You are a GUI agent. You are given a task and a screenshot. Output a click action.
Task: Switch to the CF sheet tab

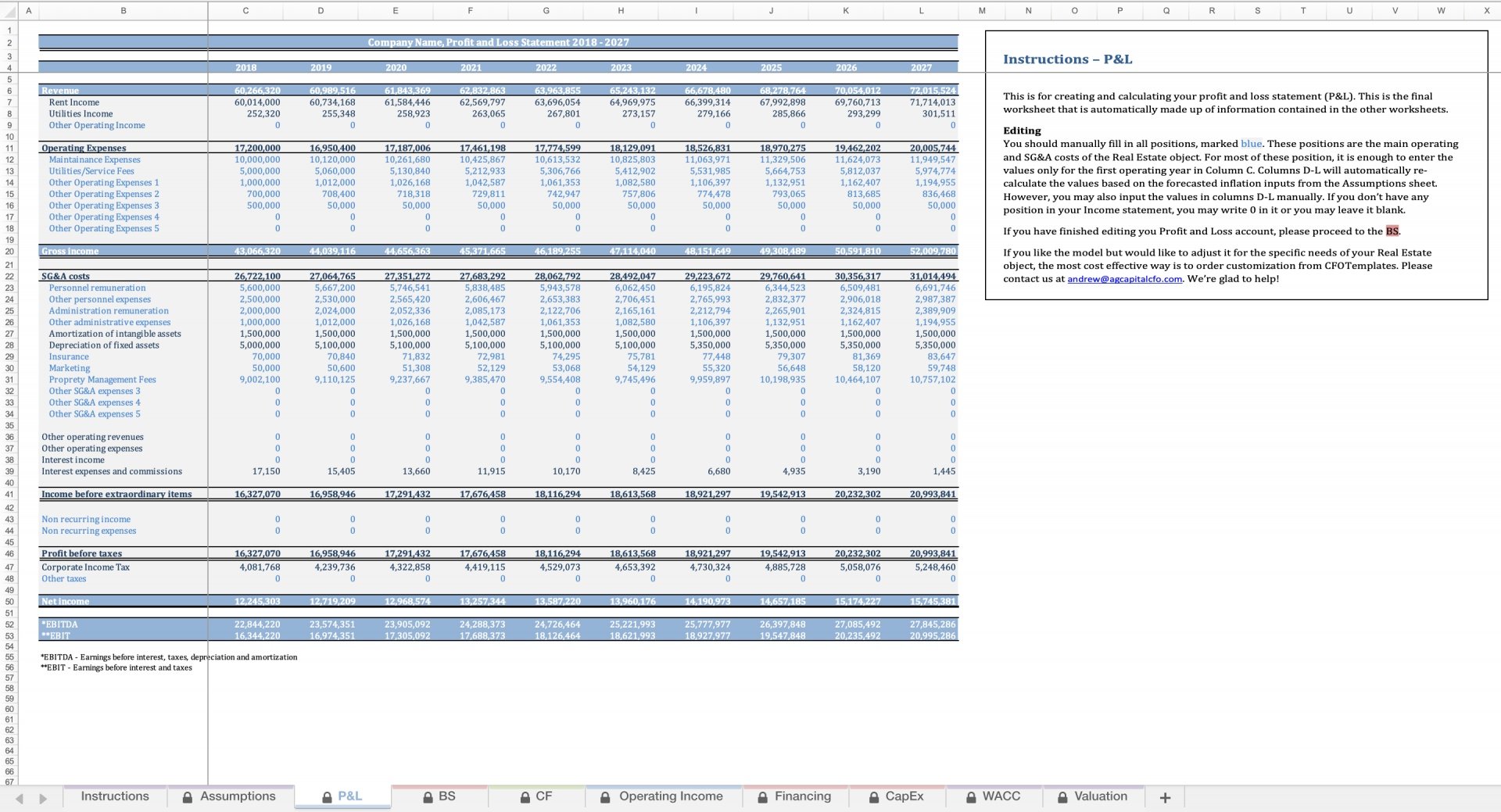[x=536, y=796]
